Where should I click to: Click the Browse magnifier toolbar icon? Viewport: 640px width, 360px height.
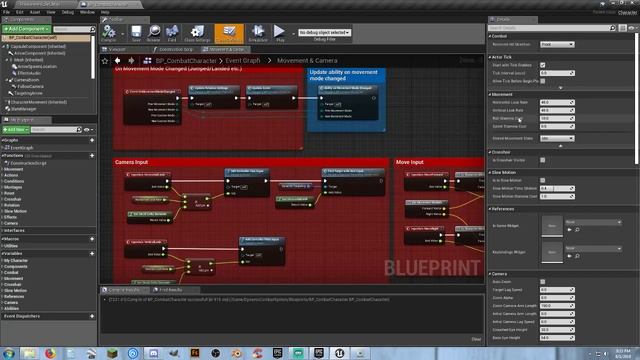tap(154, 32)
